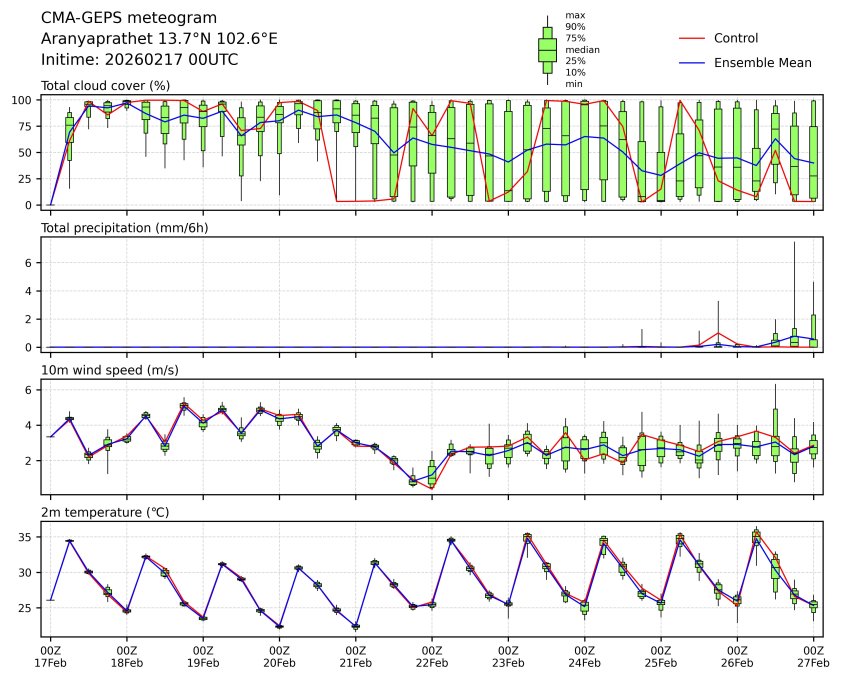Click the '00Z 22Feb' x-axis label
This screenshot has width=841, height=680.
tap(432, 655)
